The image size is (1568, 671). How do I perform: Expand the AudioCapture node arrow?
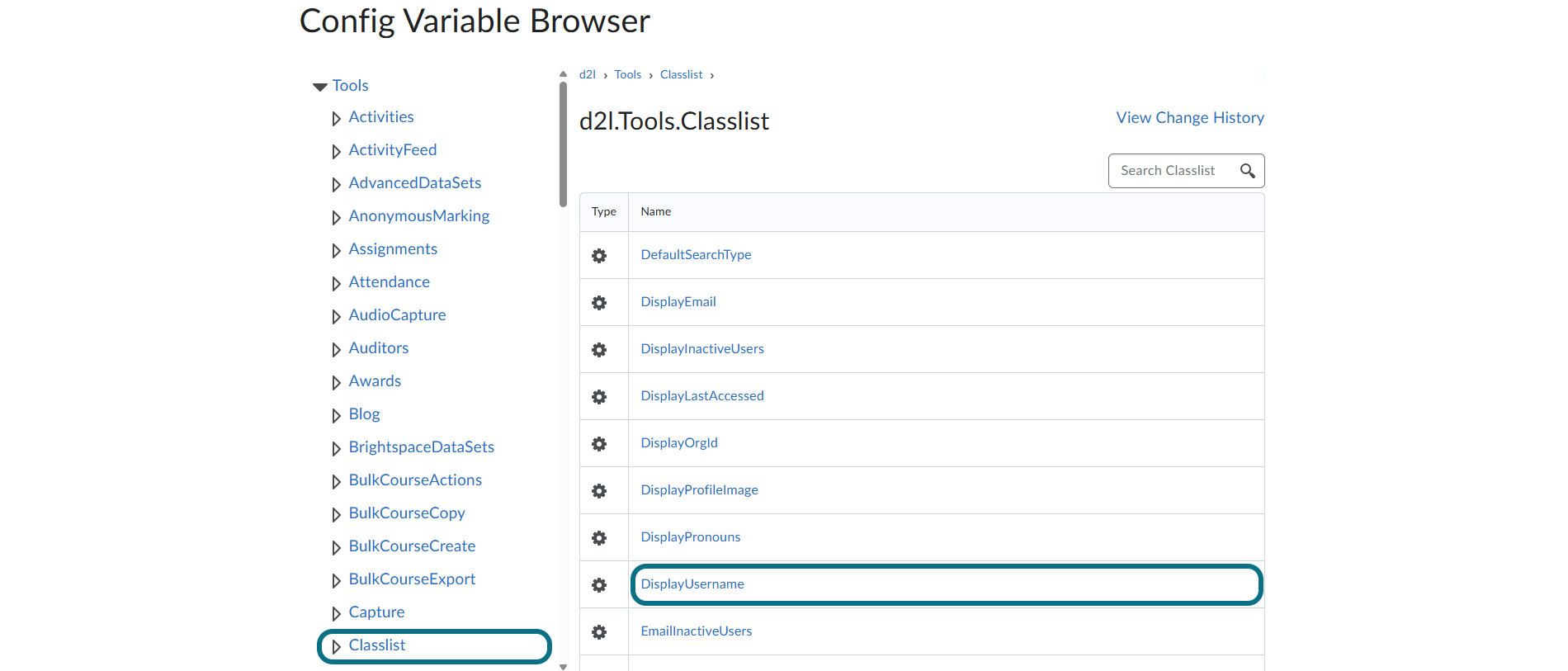(336, 317)
